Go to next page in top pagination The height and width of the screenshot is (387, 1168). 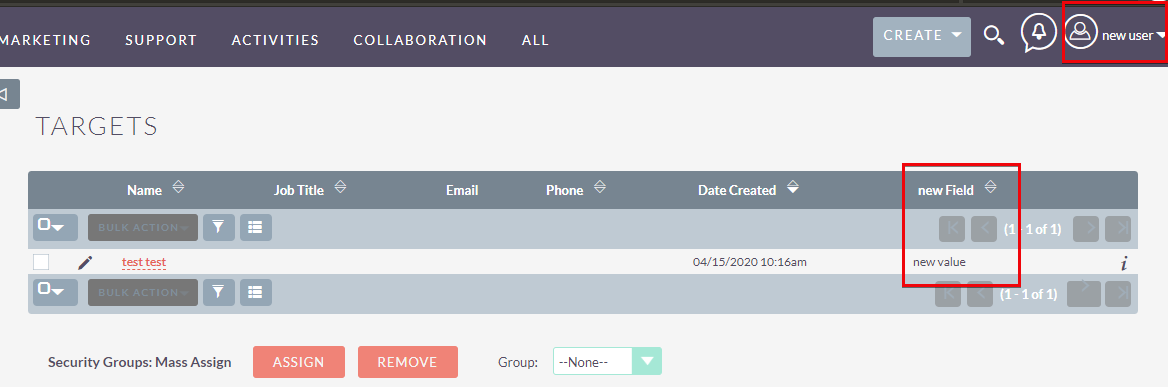[1087, 228]
